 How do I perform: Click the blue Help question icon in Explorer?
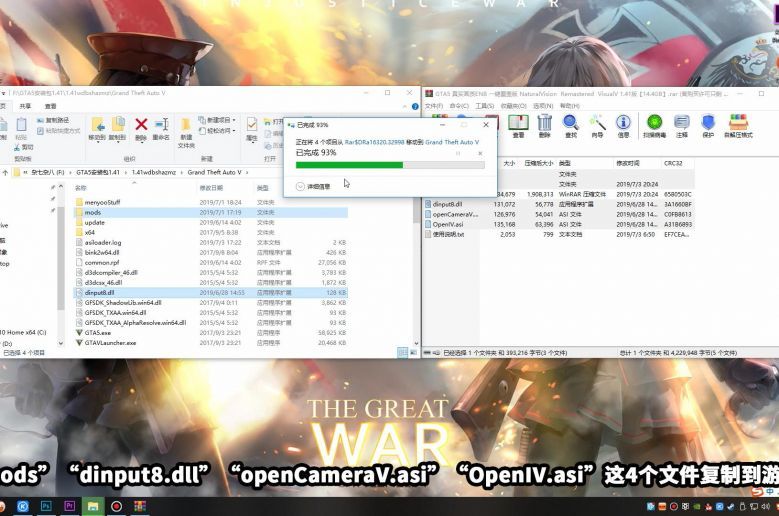pyautogui.click(x=415, y=106)
